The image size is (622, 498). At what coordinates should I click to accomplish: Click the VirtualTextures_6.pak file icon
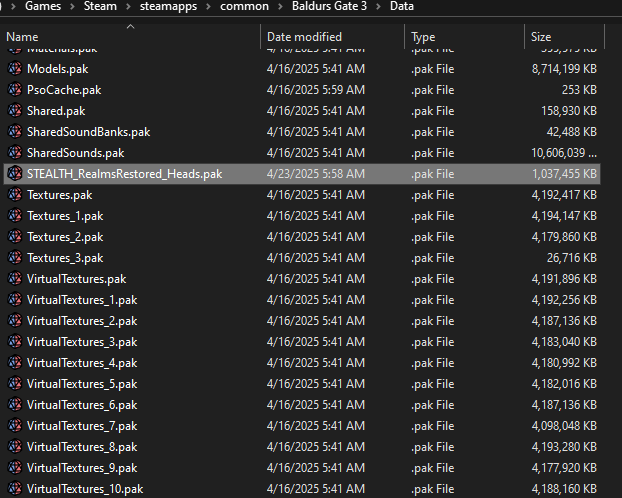point(15,405)
